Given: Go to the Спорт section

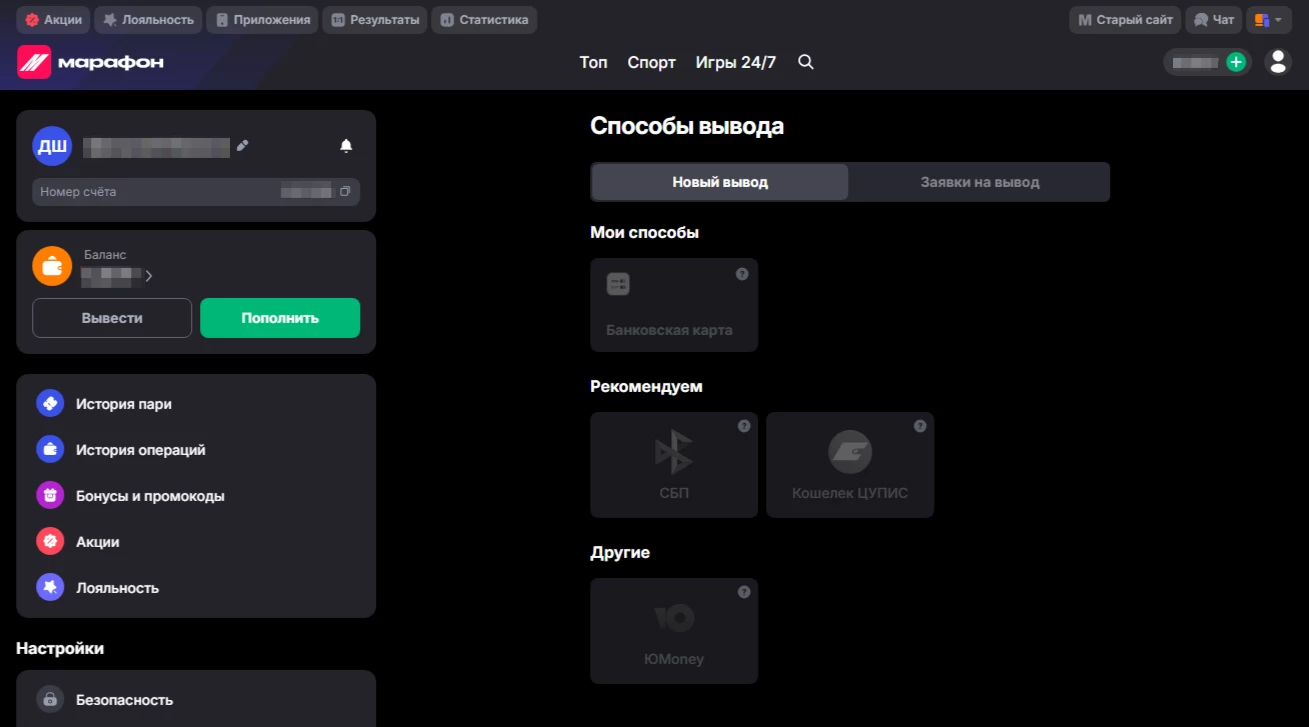Looking at the screenshot, I should click(x=652, y=62).
